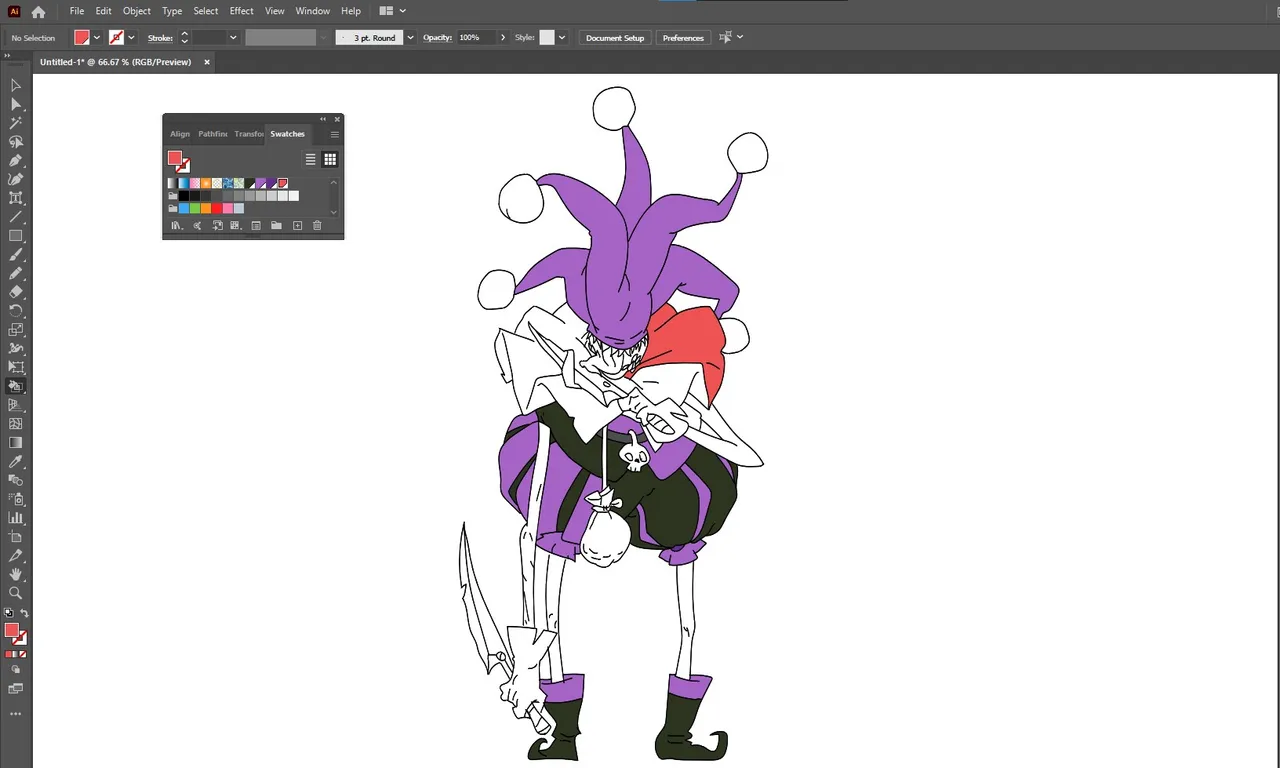Select the Rectangle tool

point(15,236)
